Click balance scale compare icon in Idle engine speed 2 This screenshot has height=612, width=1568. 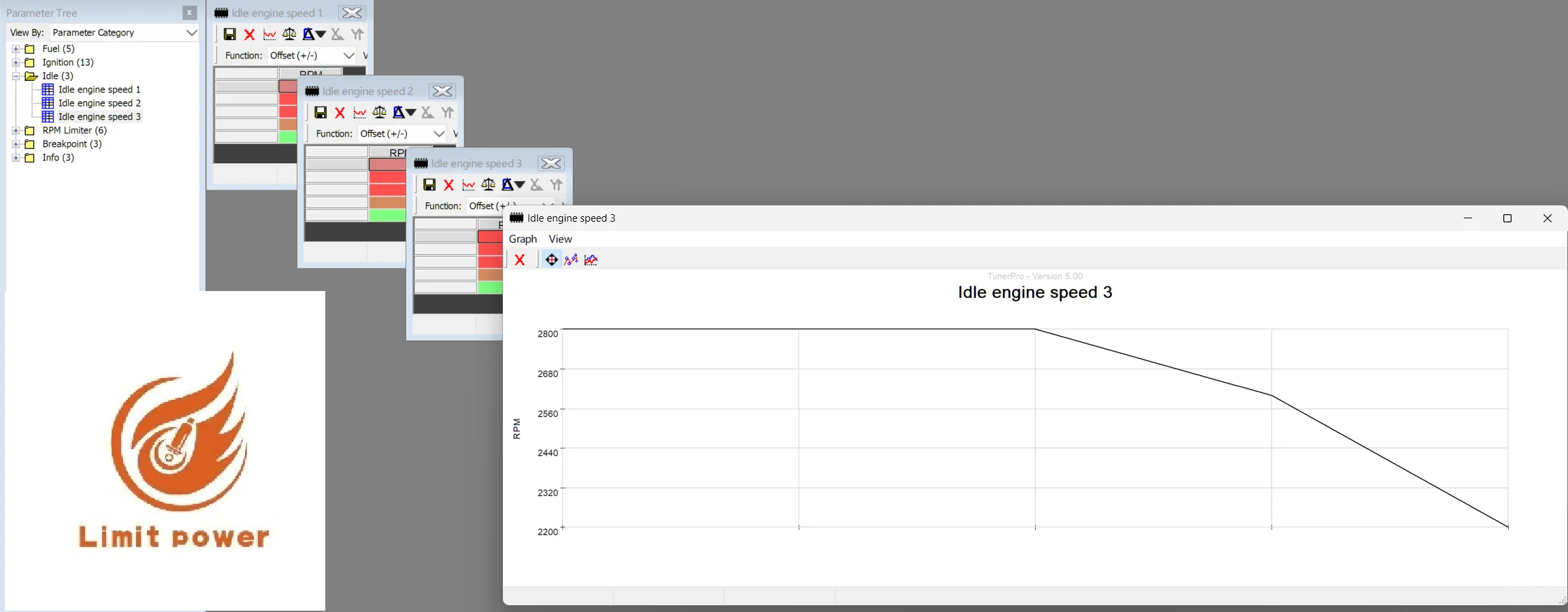379,112
